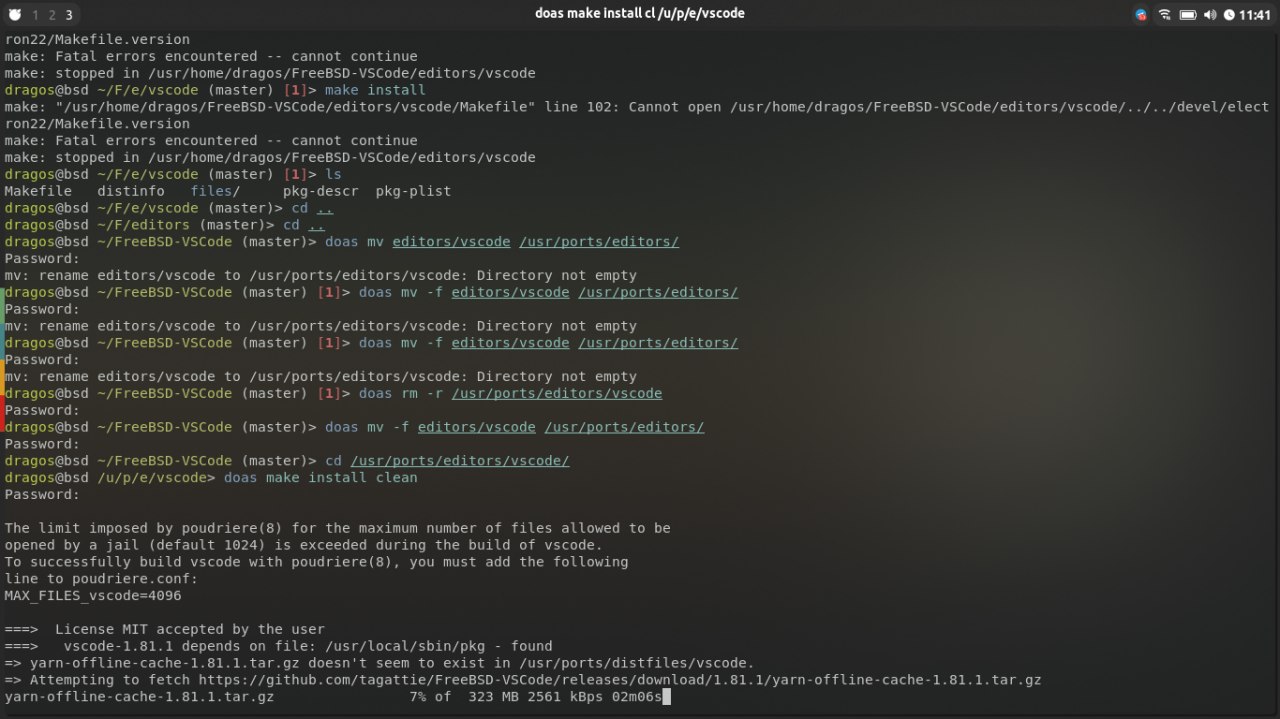Switch to workspace 1

point(36,15)
